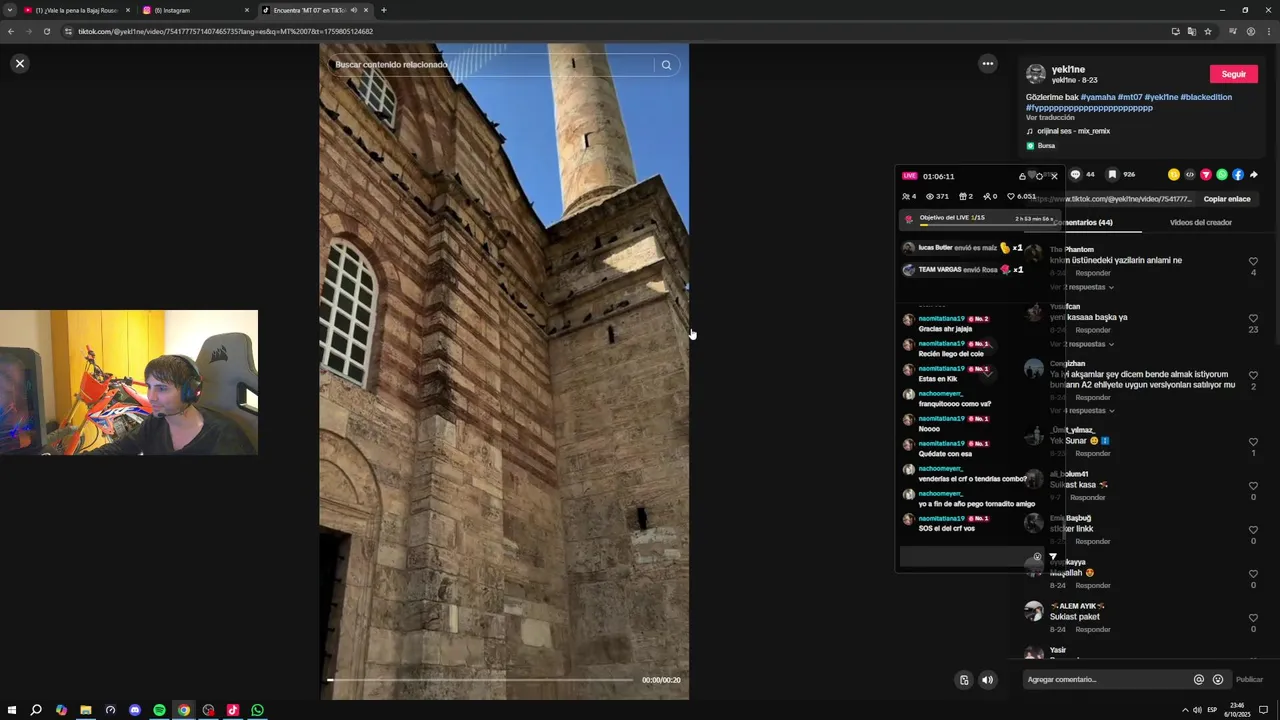Close the TikTok video viewer
The image size is (1280, 720).
click(x=19, y=64)
